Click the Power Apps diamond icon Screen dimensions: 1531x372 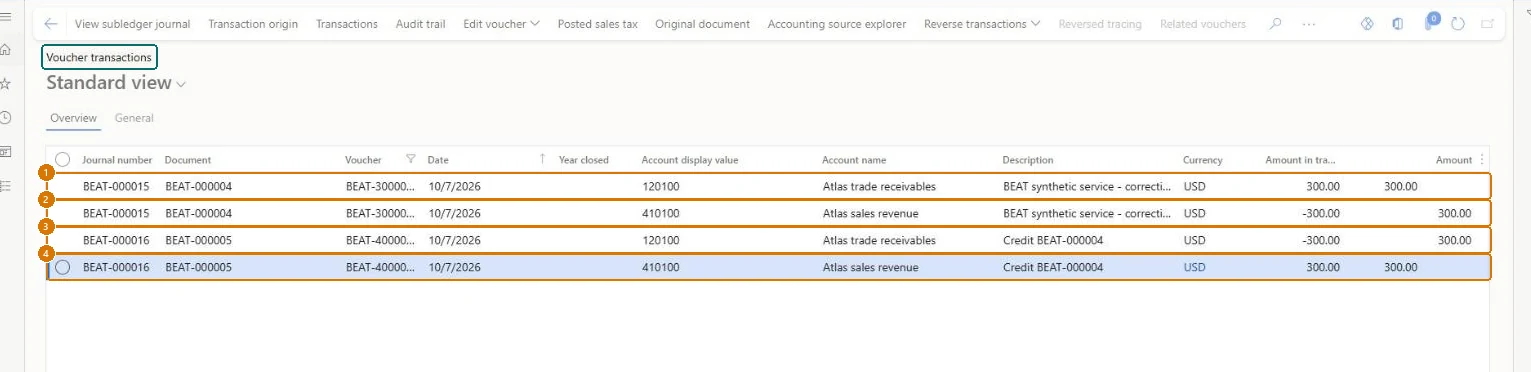[x=1368, y=24]
